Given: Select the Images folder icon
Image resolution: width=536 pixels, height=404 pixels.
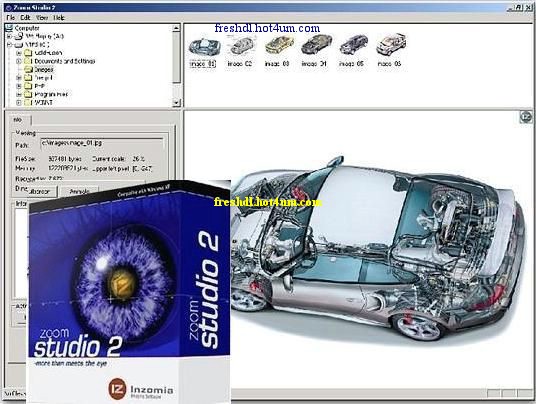Looking at the screenshot, I should [28, 69].
